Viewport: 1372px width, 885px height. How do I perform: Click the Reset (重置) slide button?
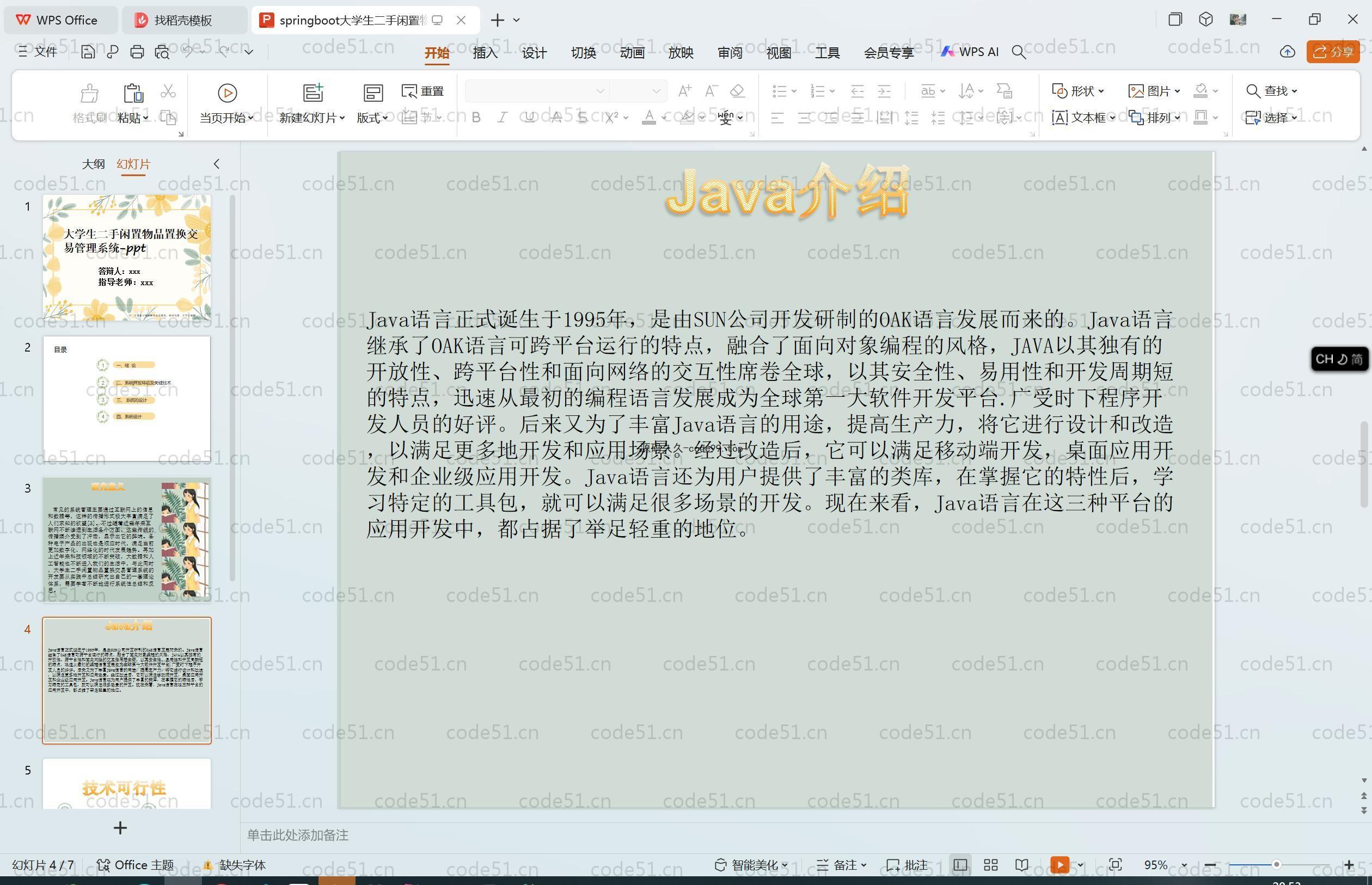pos(422,91)
